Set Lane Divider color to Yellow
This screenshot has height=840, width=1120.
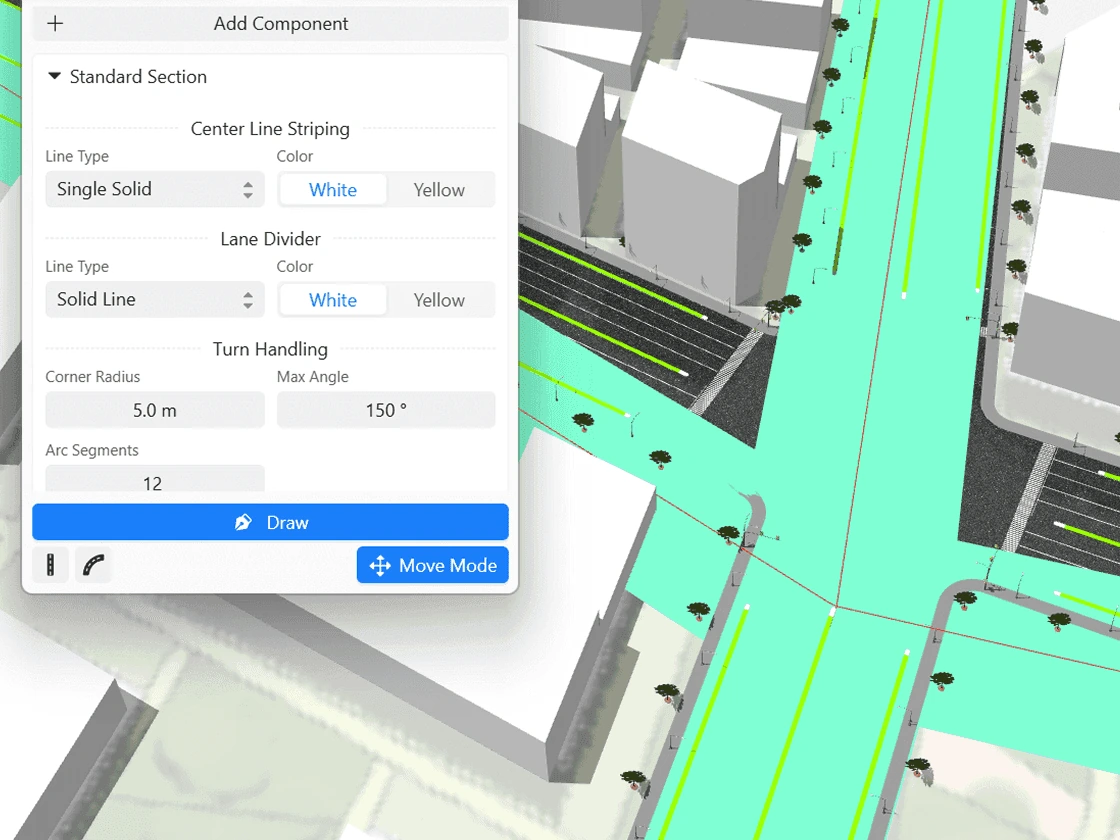[439, 300]
